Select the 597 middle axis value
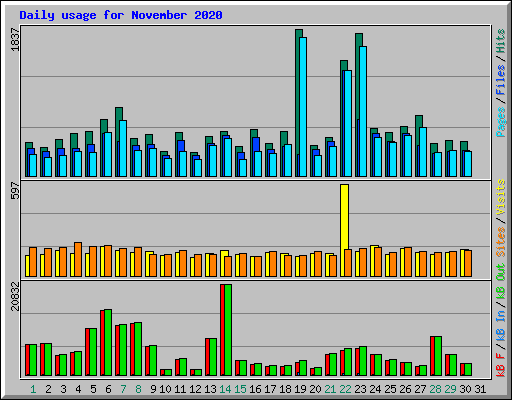 tap(15, 190)
